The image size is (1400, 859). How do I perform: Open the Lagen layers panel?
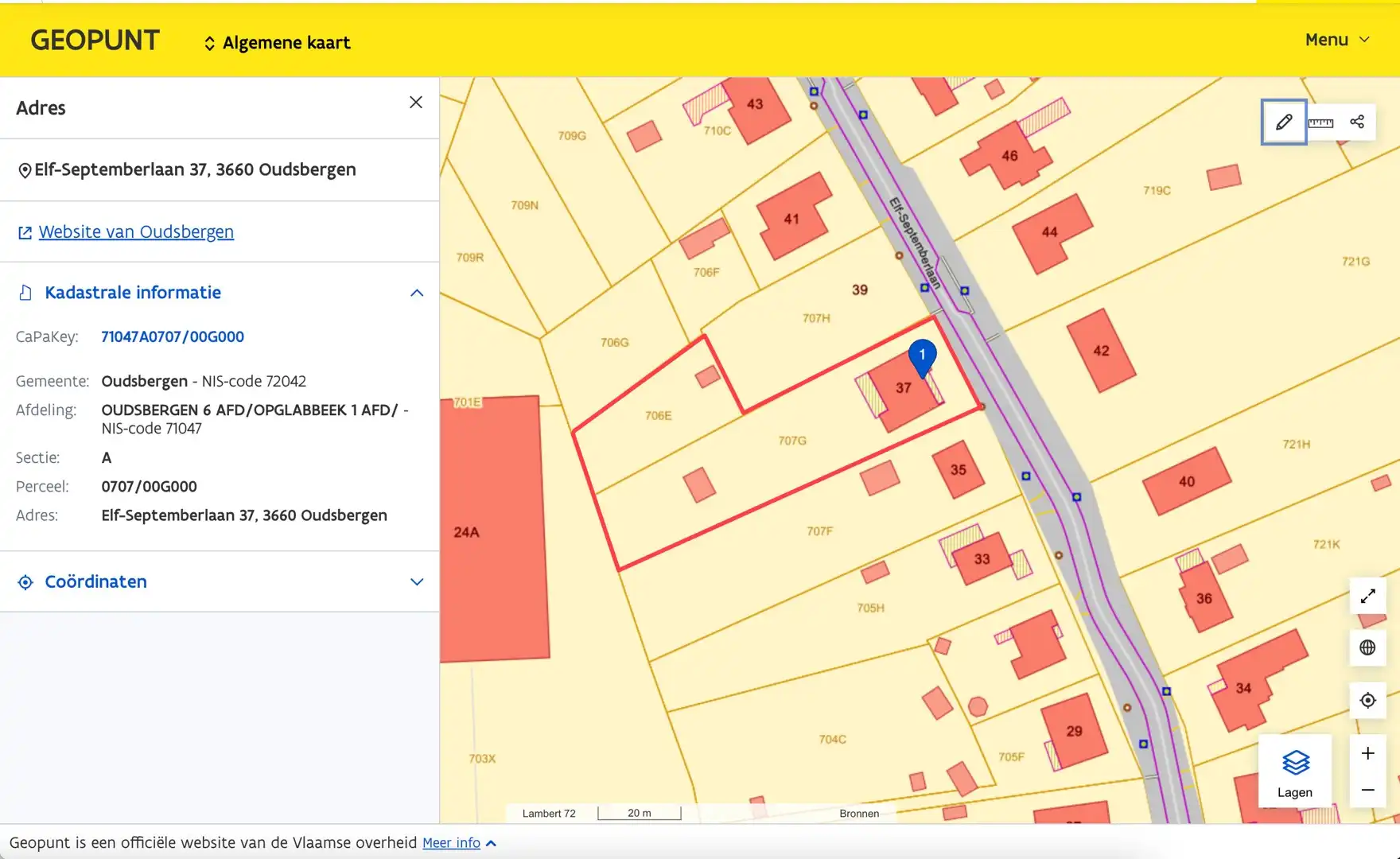(x=1295, y=772)
